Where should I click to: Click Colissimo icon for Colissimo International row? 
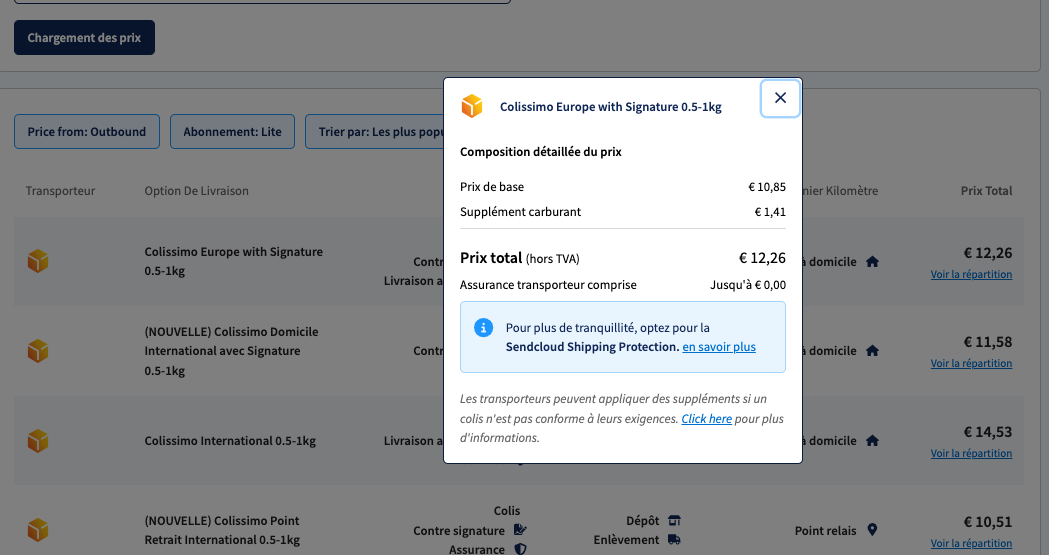tap(38, 441)
